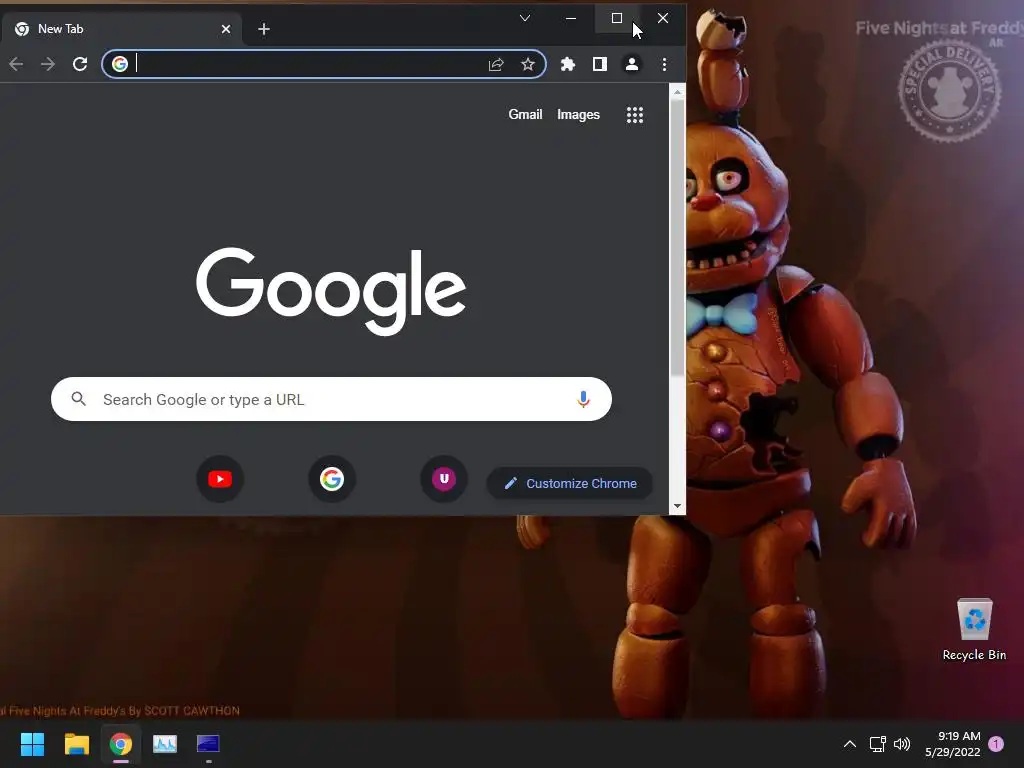
Task: Click the scrollbar down arrow in Chrome
Action: (677, 506)
